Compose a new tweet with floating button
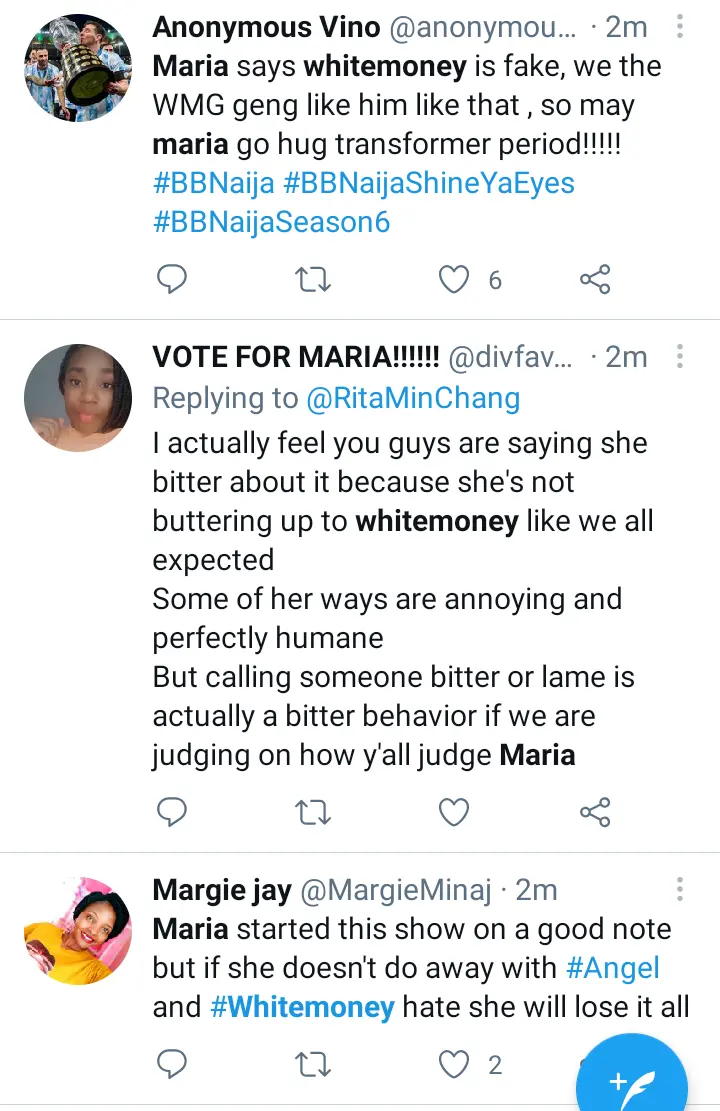 click(x=631, y=1080)
